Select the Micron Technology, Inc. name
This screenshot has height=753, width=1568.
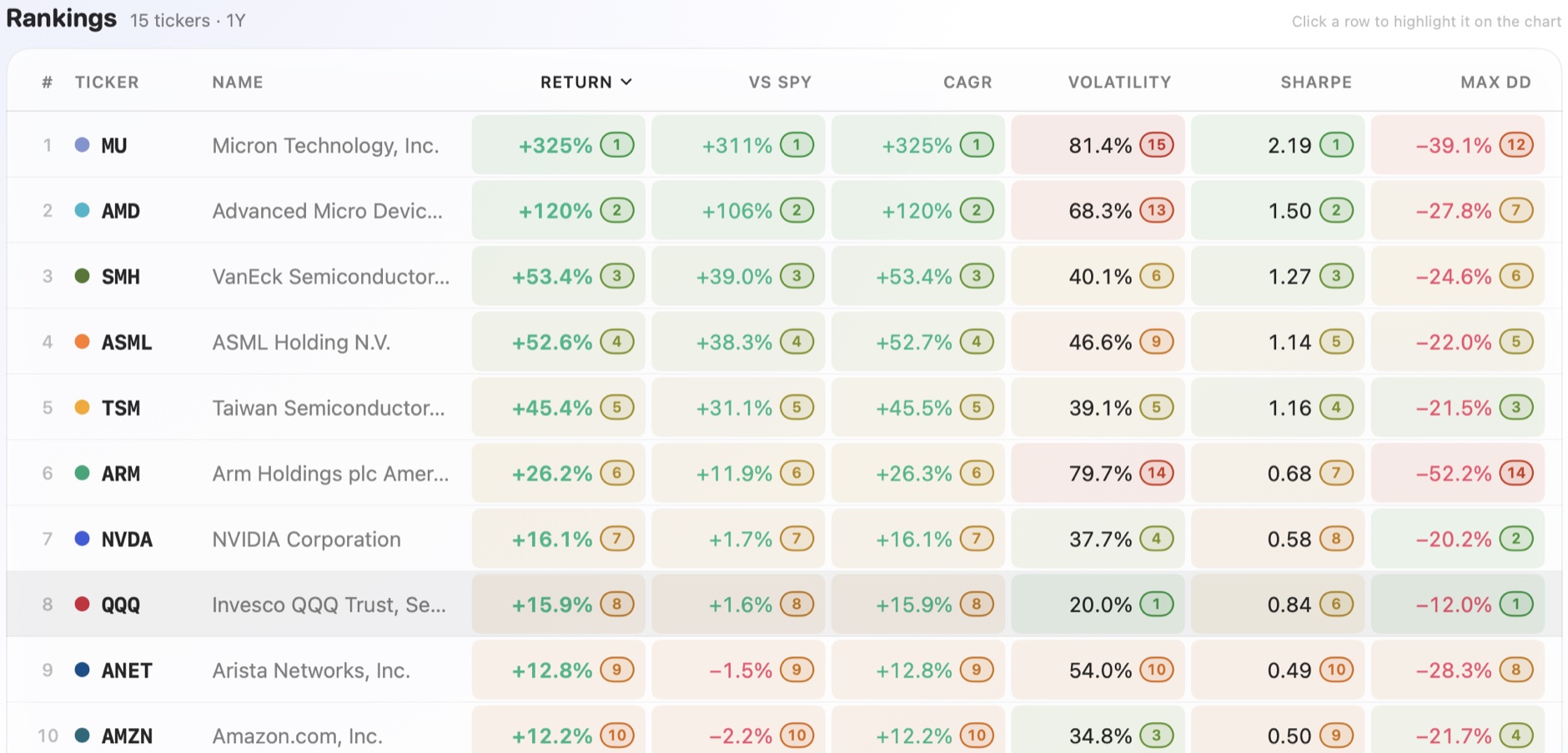click(x=325, y=145)
